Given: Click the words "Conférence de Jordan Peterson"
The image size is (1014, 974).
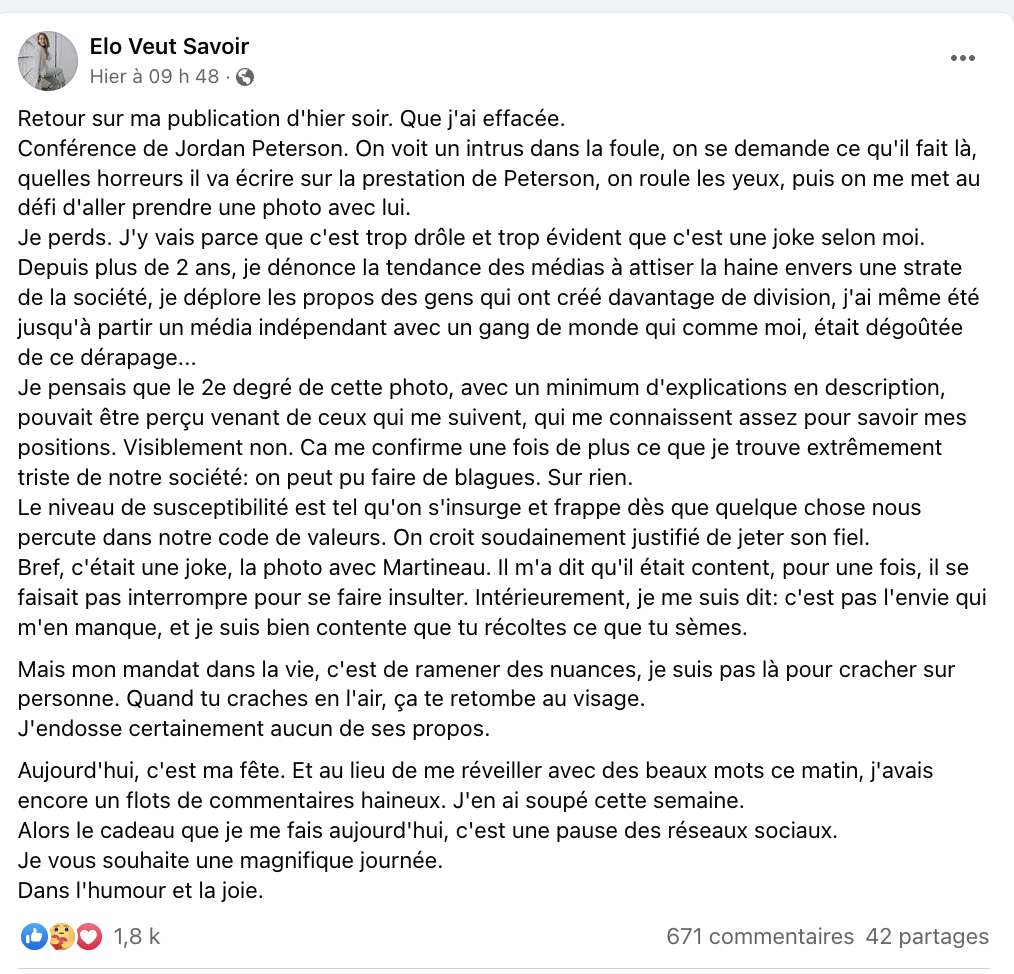Looking at the screenshot, I should pos(183,149).
